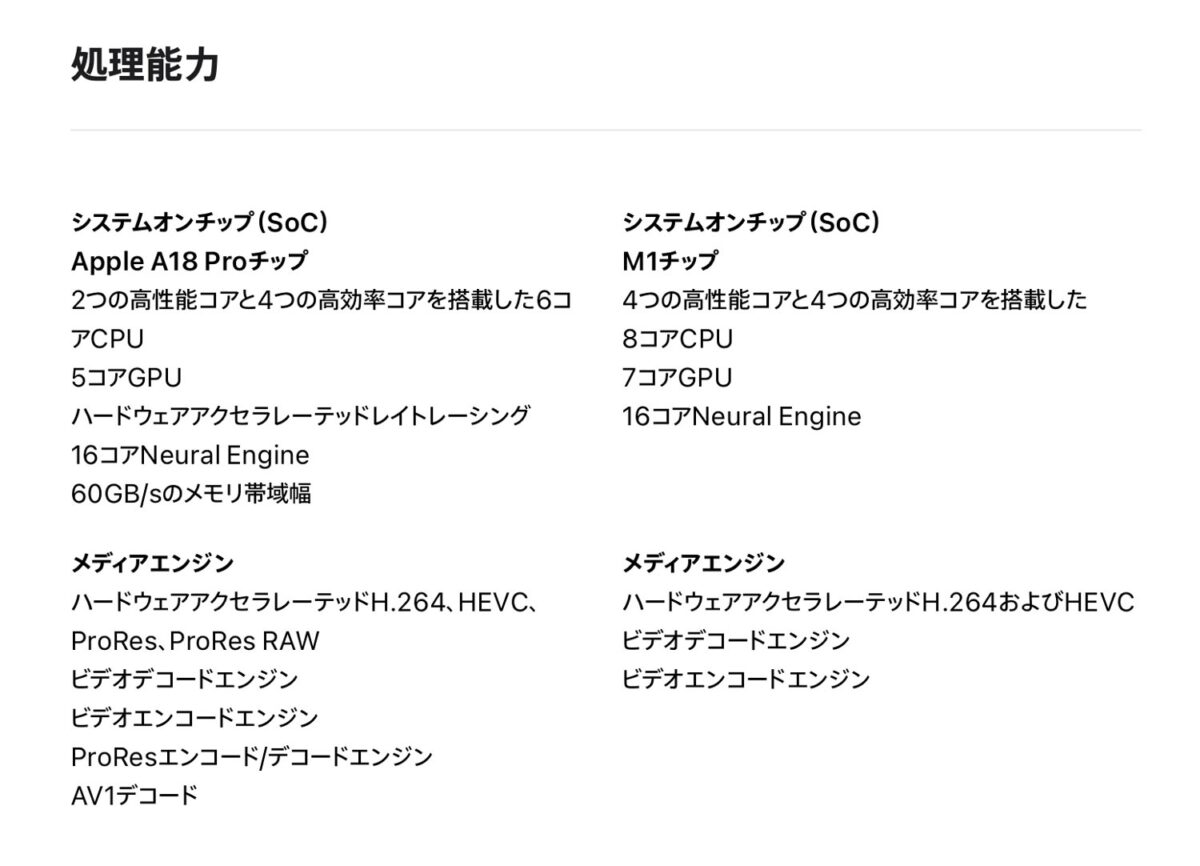Image resolution: width=1200 pixels, height=866 pixels.
Task: Click the システムオンチップ heading above Apple A18 Pro
Action: [x=199, y=222]
